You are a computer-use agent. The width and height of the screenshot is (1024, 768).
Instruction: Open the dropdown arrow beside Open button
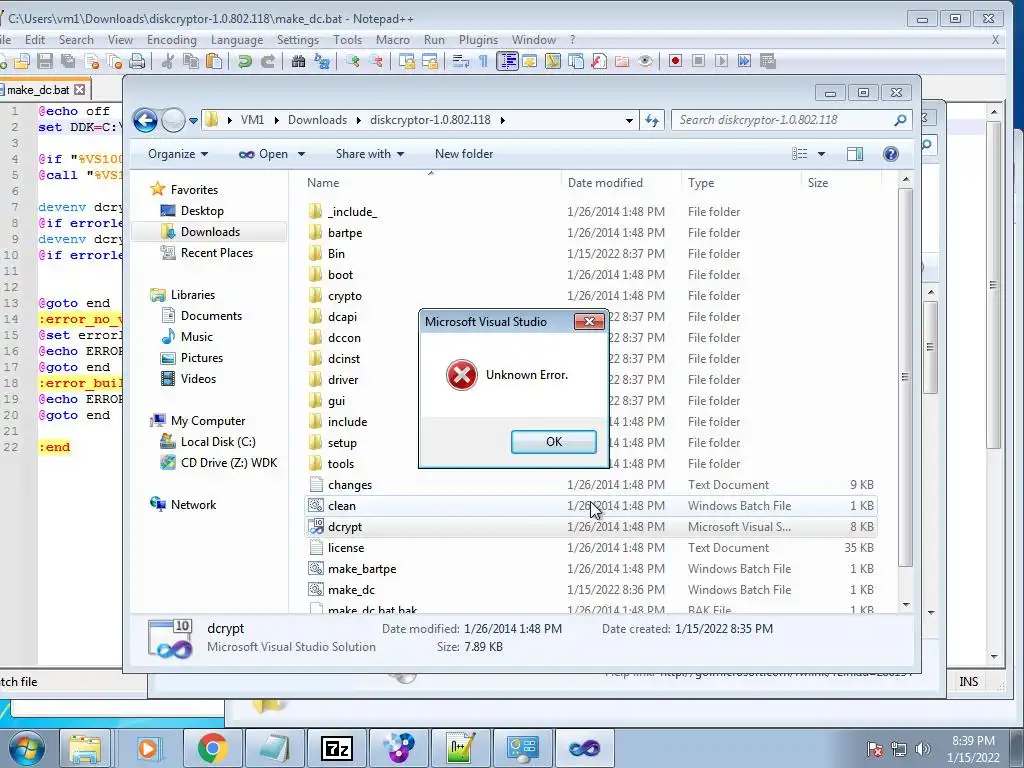[x=301, y=154]
